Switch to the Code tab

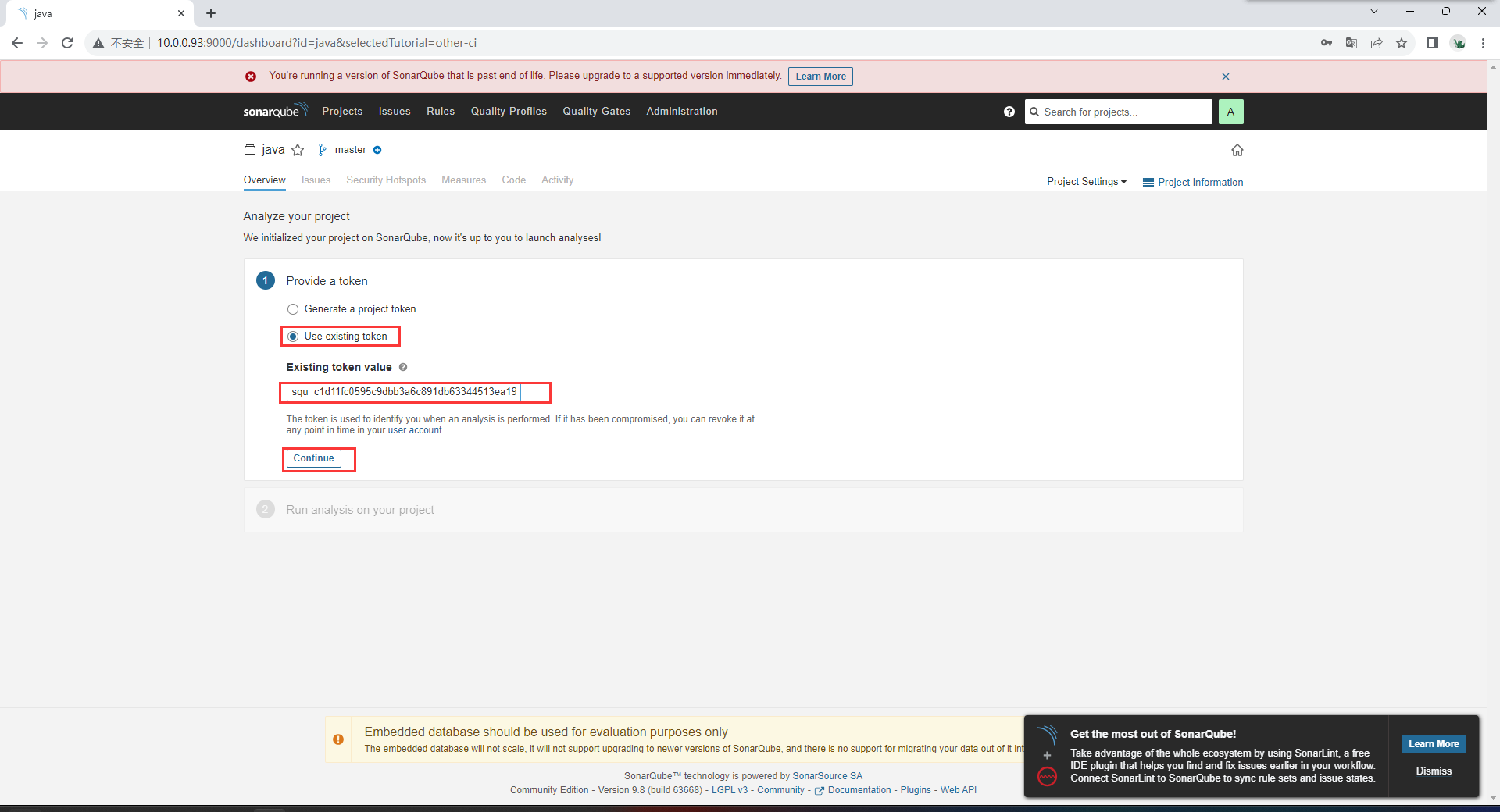click(x=513, y=180)
